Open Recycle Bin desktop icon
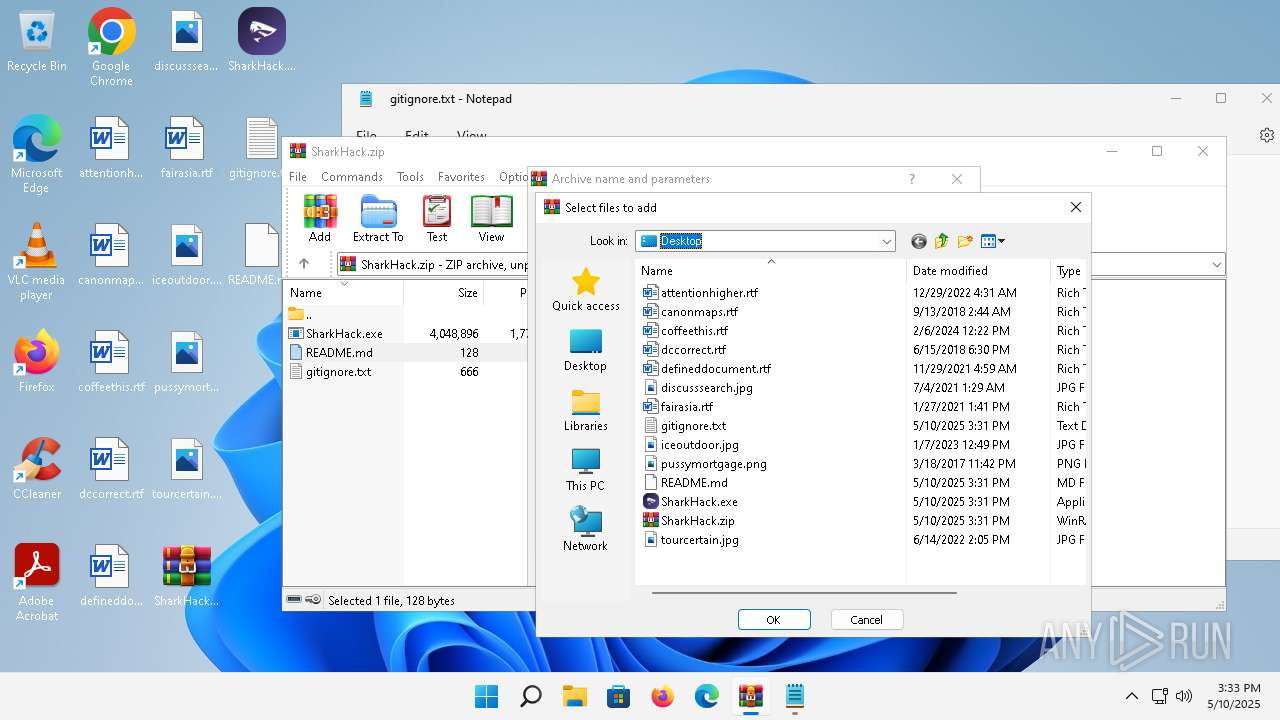Viewport: 1280px width, 720px height. (37, 42)
